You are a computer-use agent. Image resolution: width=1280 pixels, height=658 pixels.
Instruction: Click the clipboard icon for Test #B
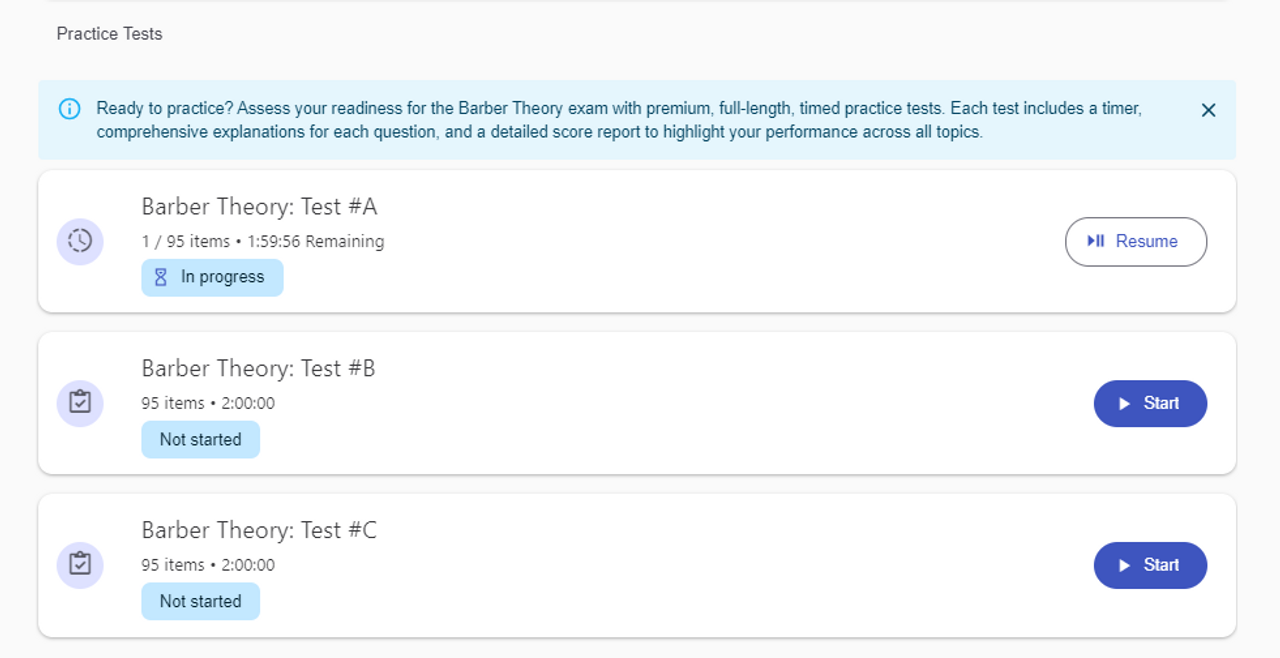tap(80, 403)
